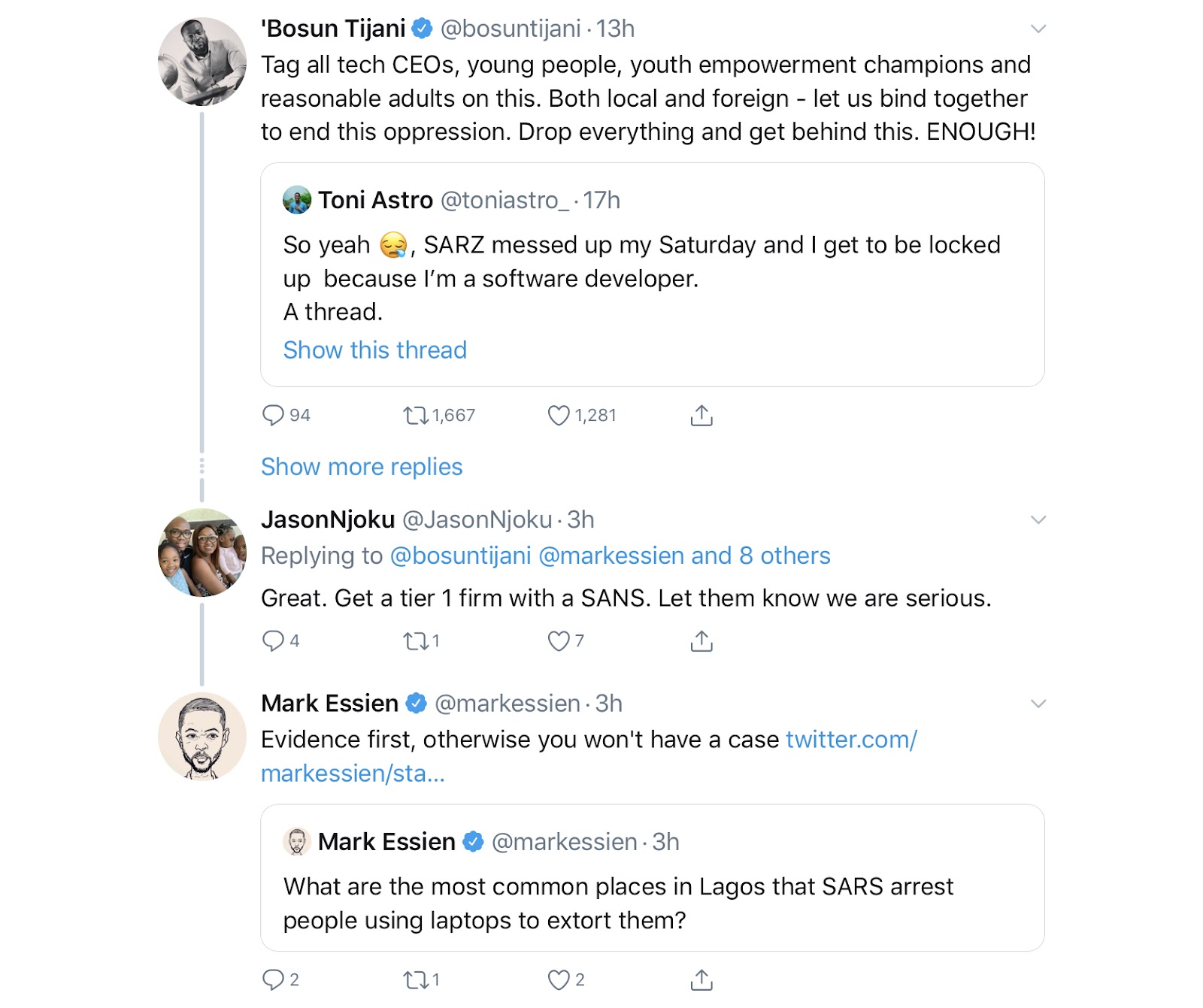The image size is (1203, 1008).
Task: Open options chevron on Bosun Tijani's tweet
Action: click(x=1038, y=29)
